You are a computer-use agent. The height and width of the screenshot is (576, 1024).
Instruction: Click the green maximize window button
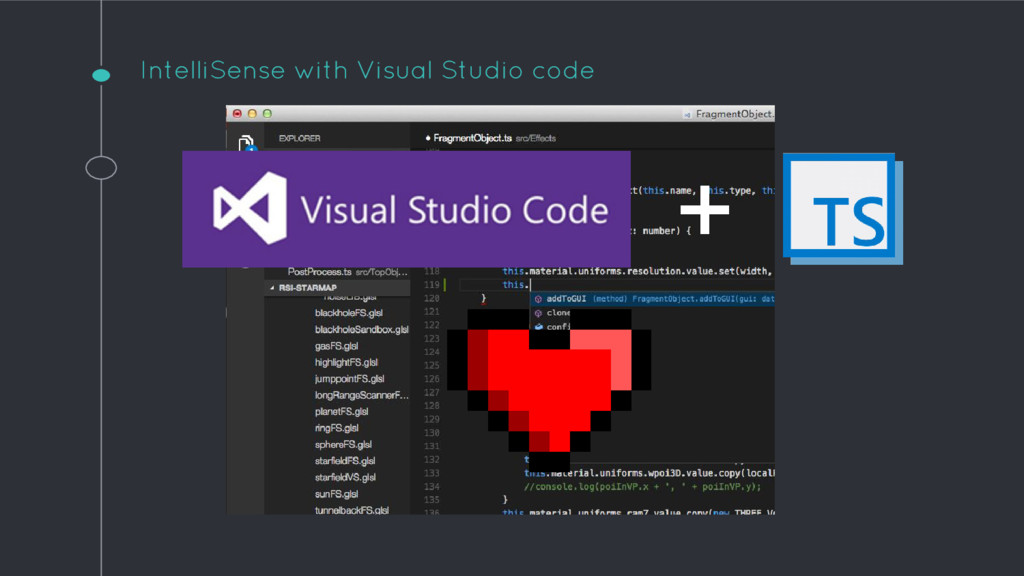[267, 114]
